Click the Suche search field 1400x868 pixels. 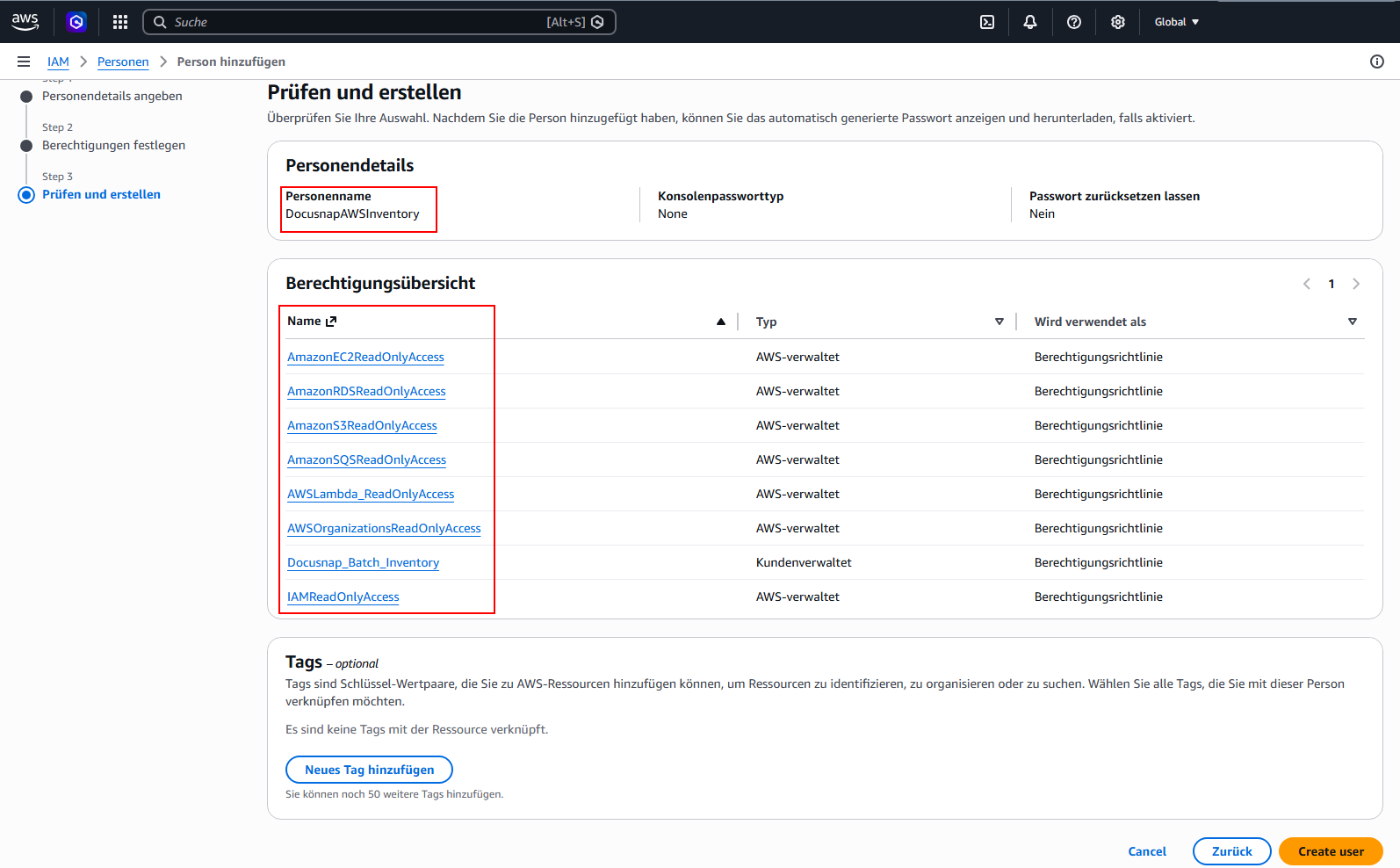coord(379,22)
